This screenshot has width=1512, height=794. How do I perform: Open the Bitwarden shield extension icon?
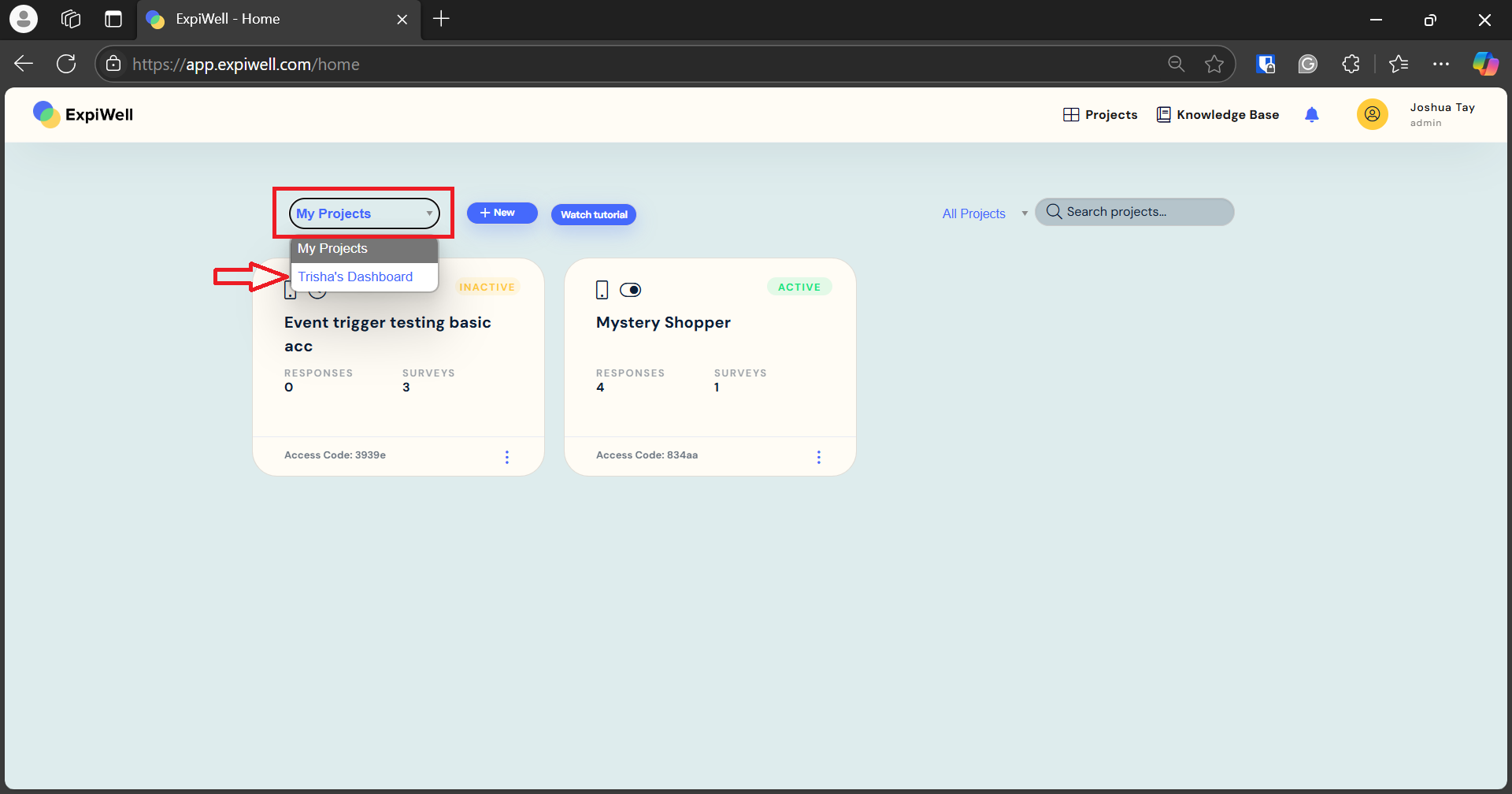point(1266,64)
